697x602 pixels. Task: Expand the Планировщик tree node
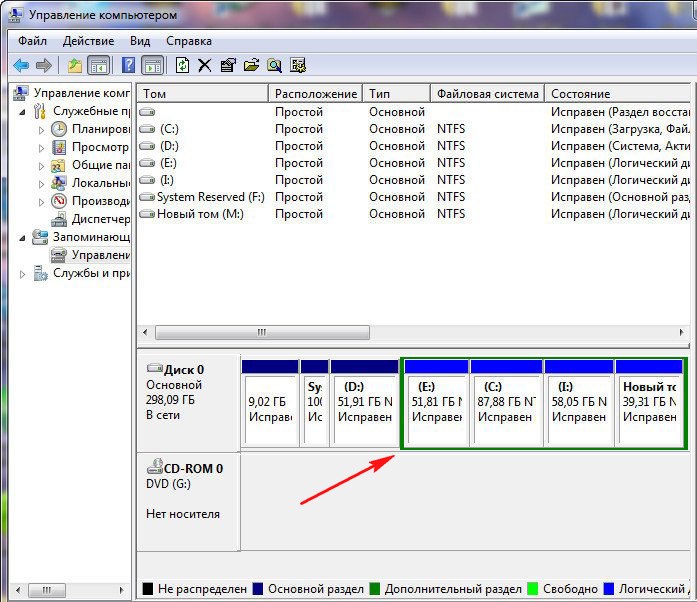point(41,129)
